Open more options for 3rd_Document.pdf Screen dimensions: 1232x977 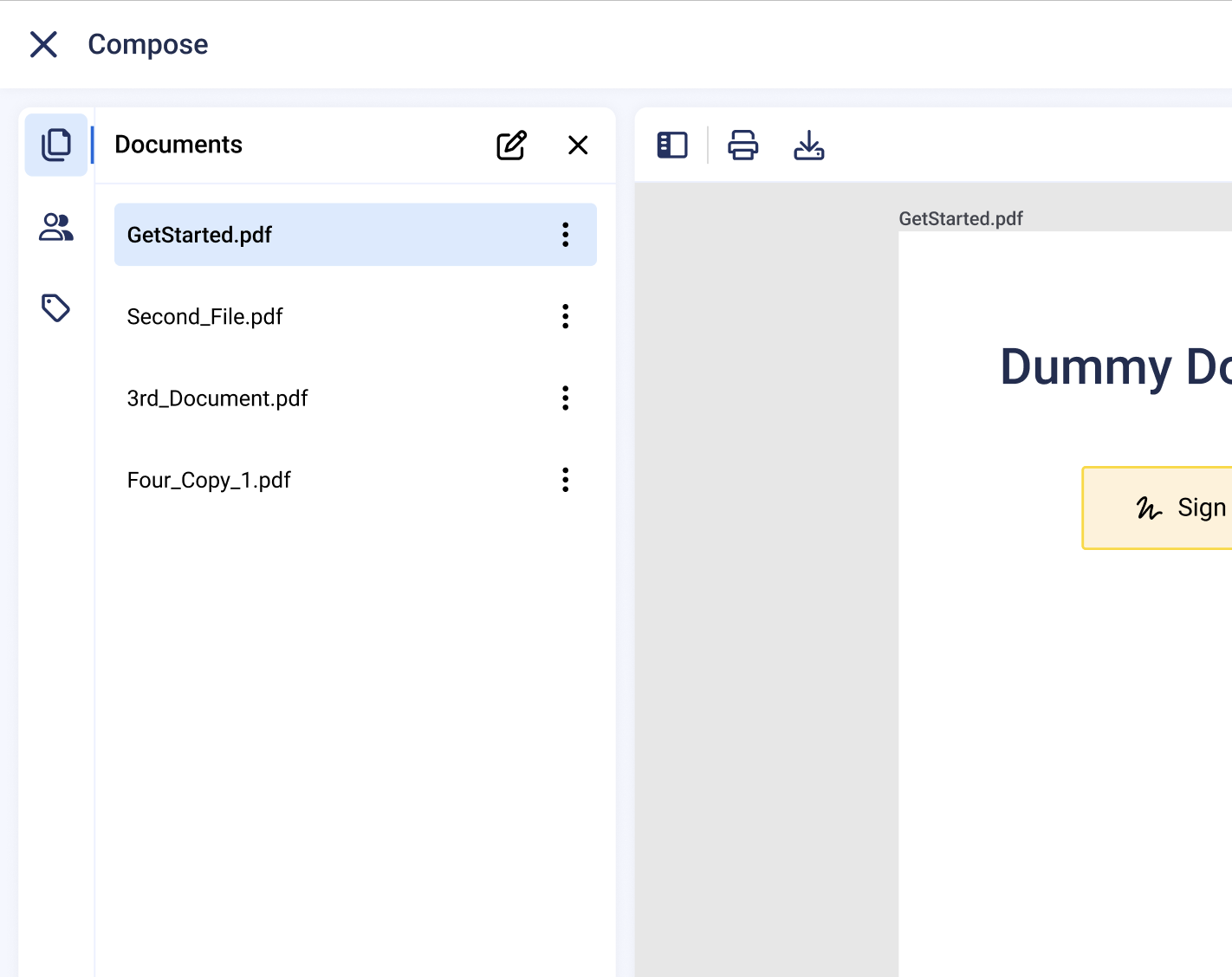[x=565, y=398]
